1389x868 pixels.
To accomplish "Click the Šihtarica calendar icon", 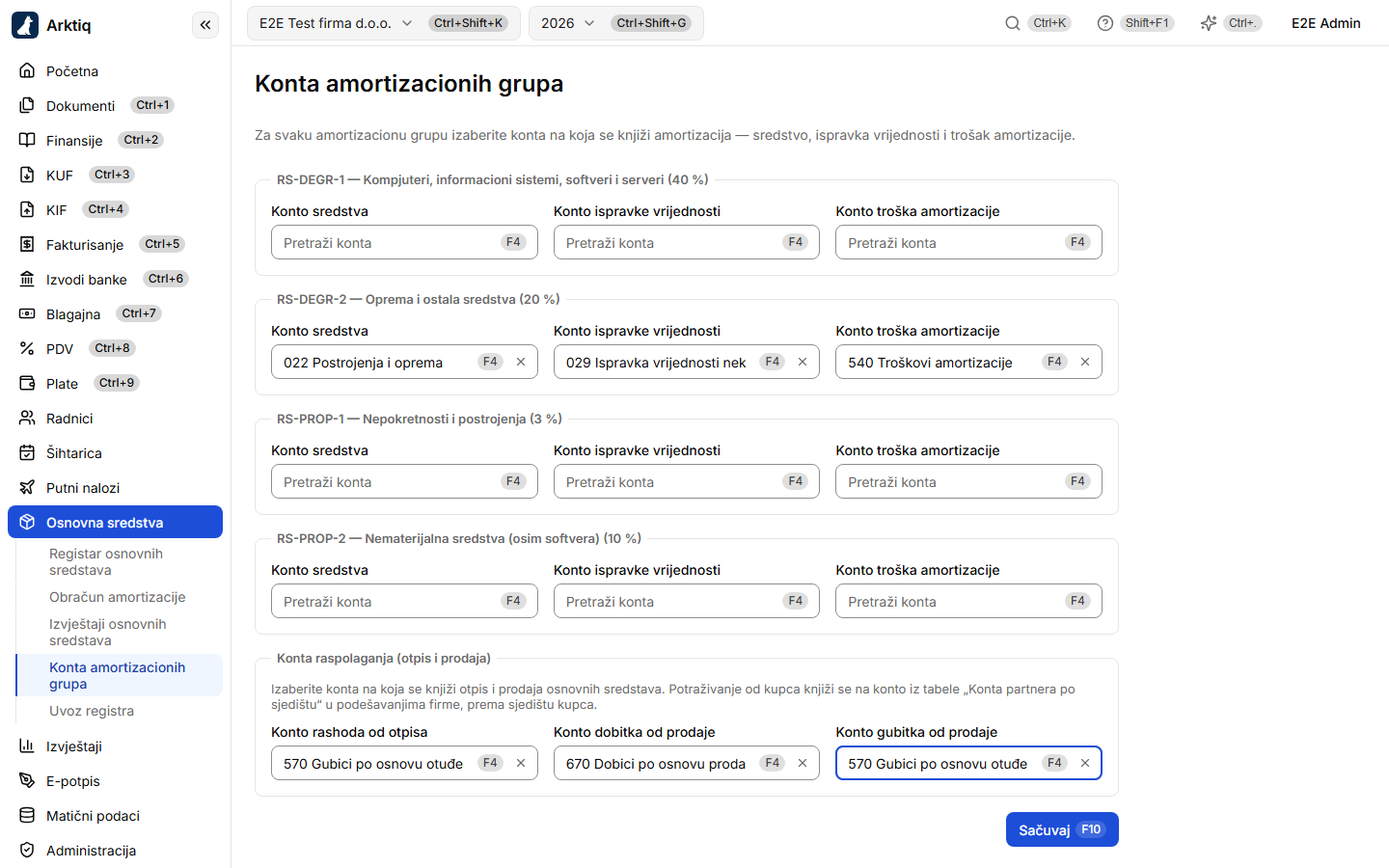I will [27, 452].
